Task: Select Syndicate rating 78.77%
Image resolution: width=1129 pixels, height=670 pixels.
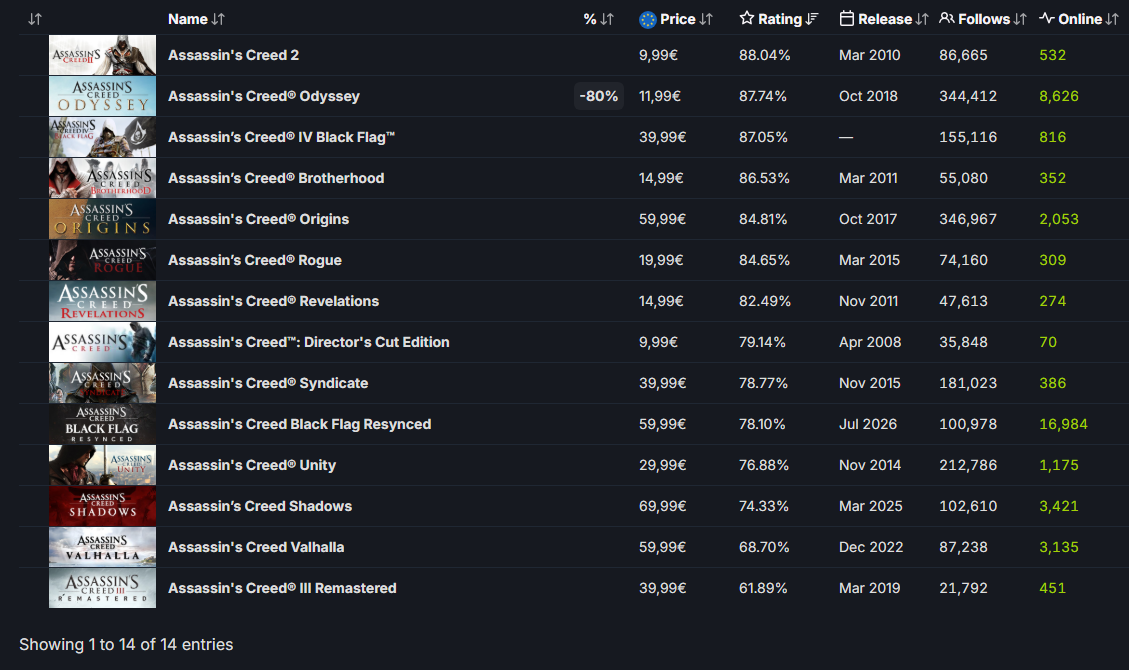Action: [763, 384]
